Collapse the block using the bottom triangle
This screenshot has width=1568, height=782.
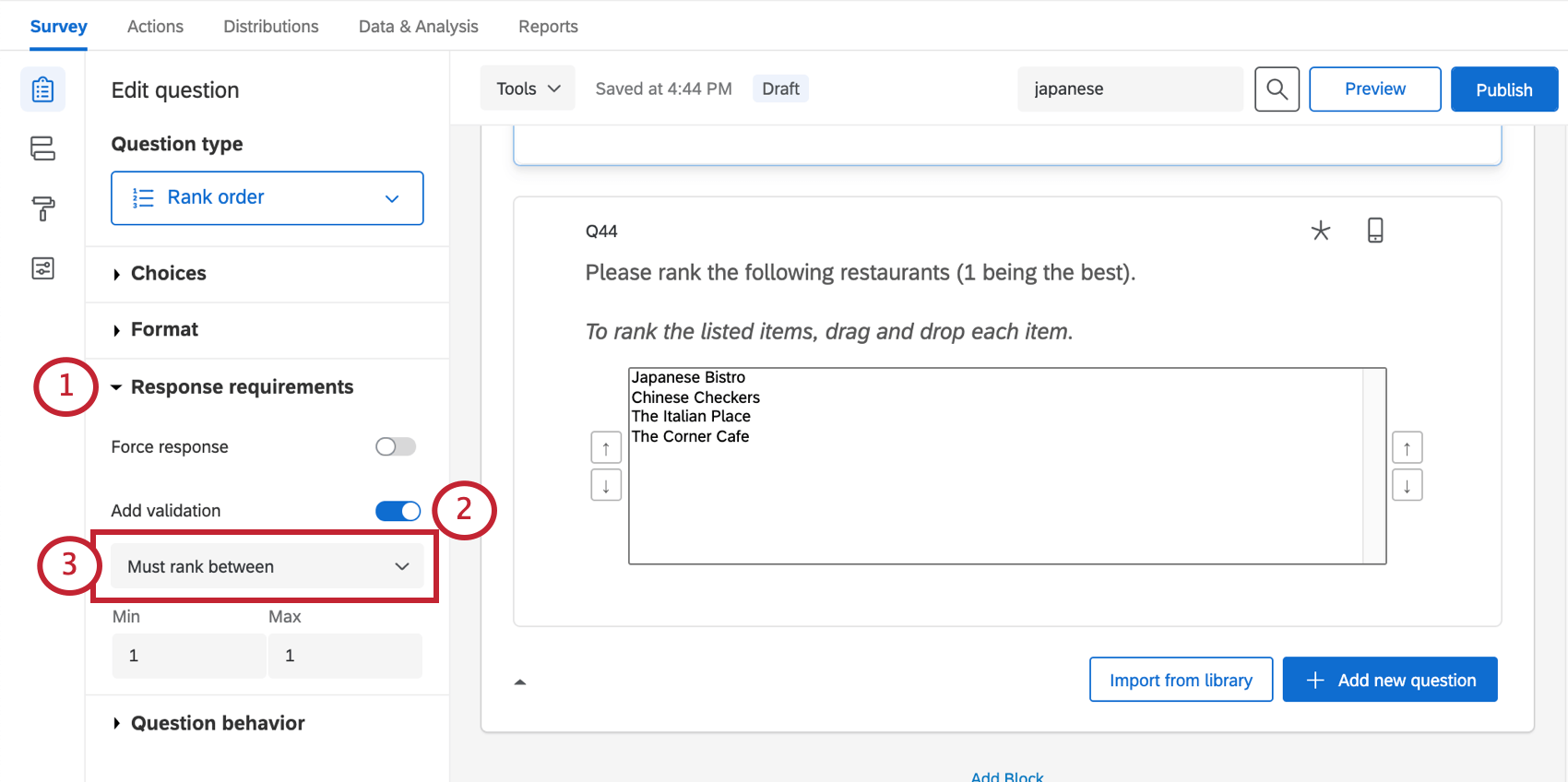(520, 682)
